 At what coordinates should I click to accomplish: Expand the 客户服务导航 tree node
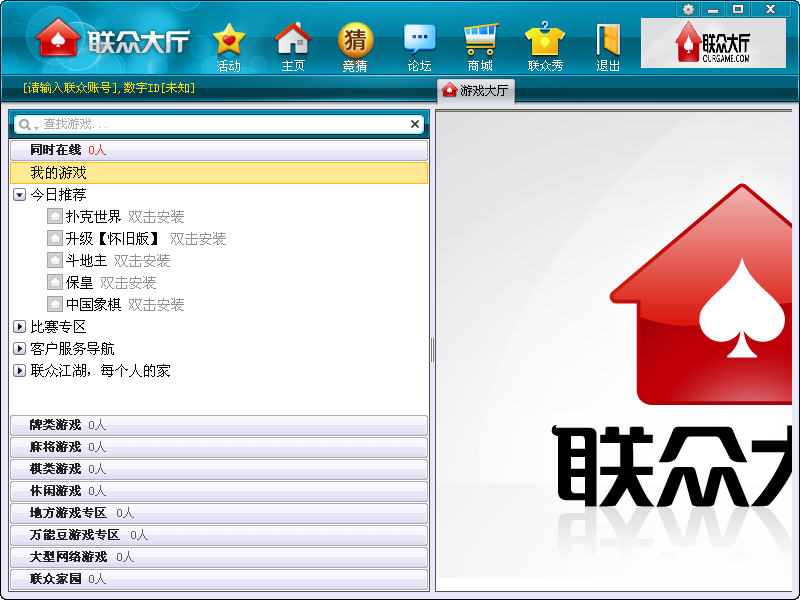pyautogui.click(x=19, y=349)
